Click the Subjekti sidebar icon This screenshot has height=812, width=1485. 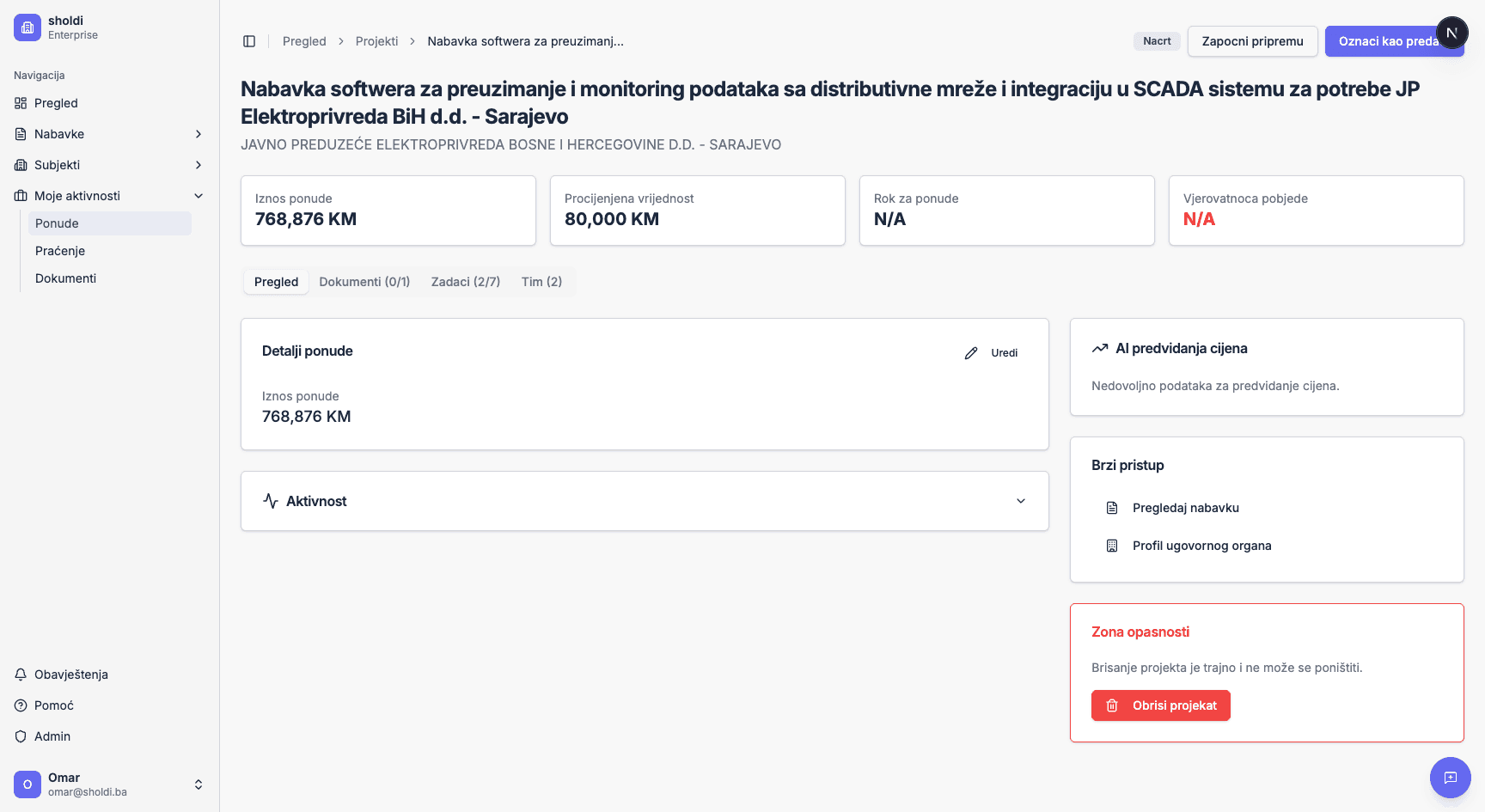click(21, 164)
